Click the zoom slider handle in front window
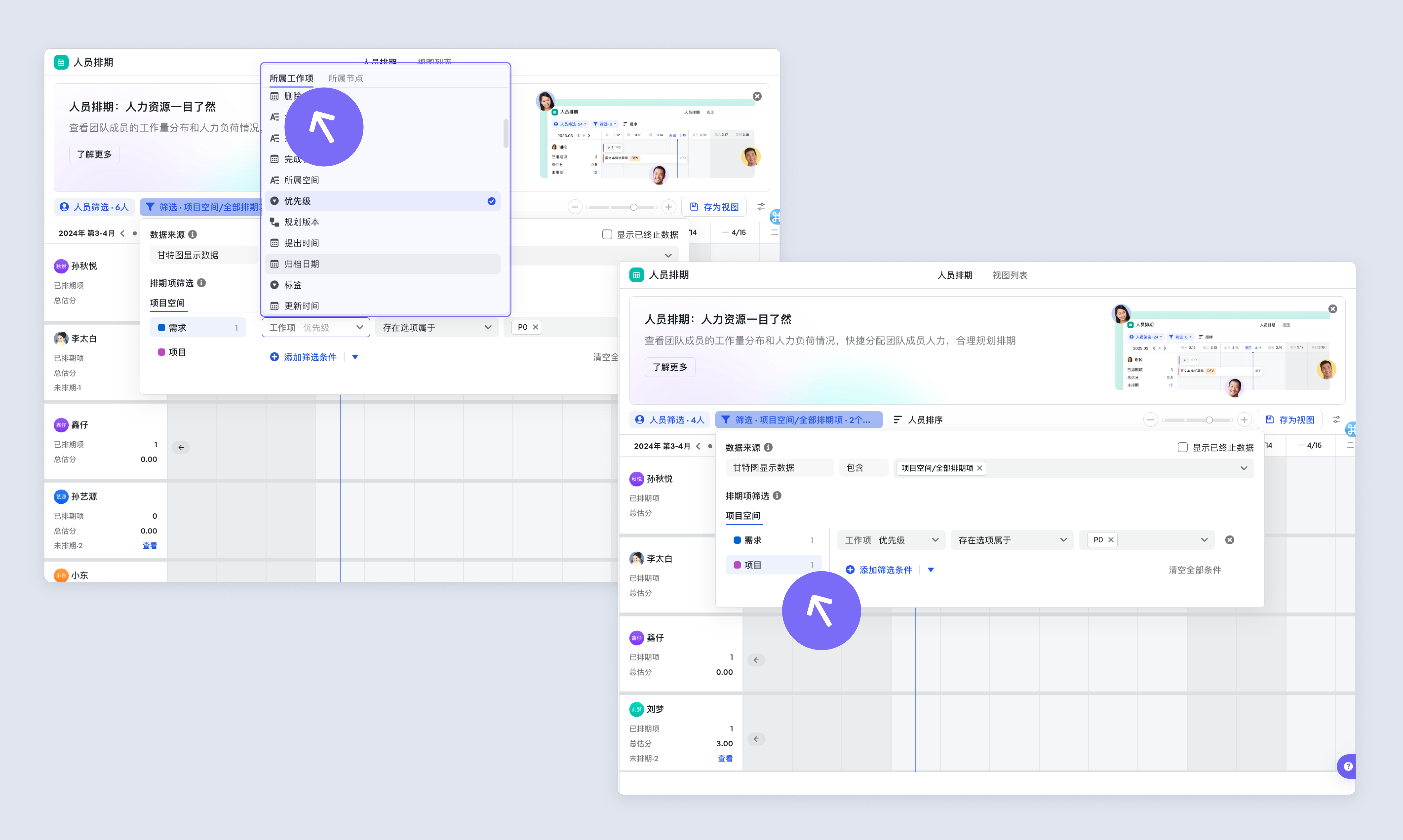This screenshot has width=1403, height=840. pyautogui.click(x=1209, y=420)
